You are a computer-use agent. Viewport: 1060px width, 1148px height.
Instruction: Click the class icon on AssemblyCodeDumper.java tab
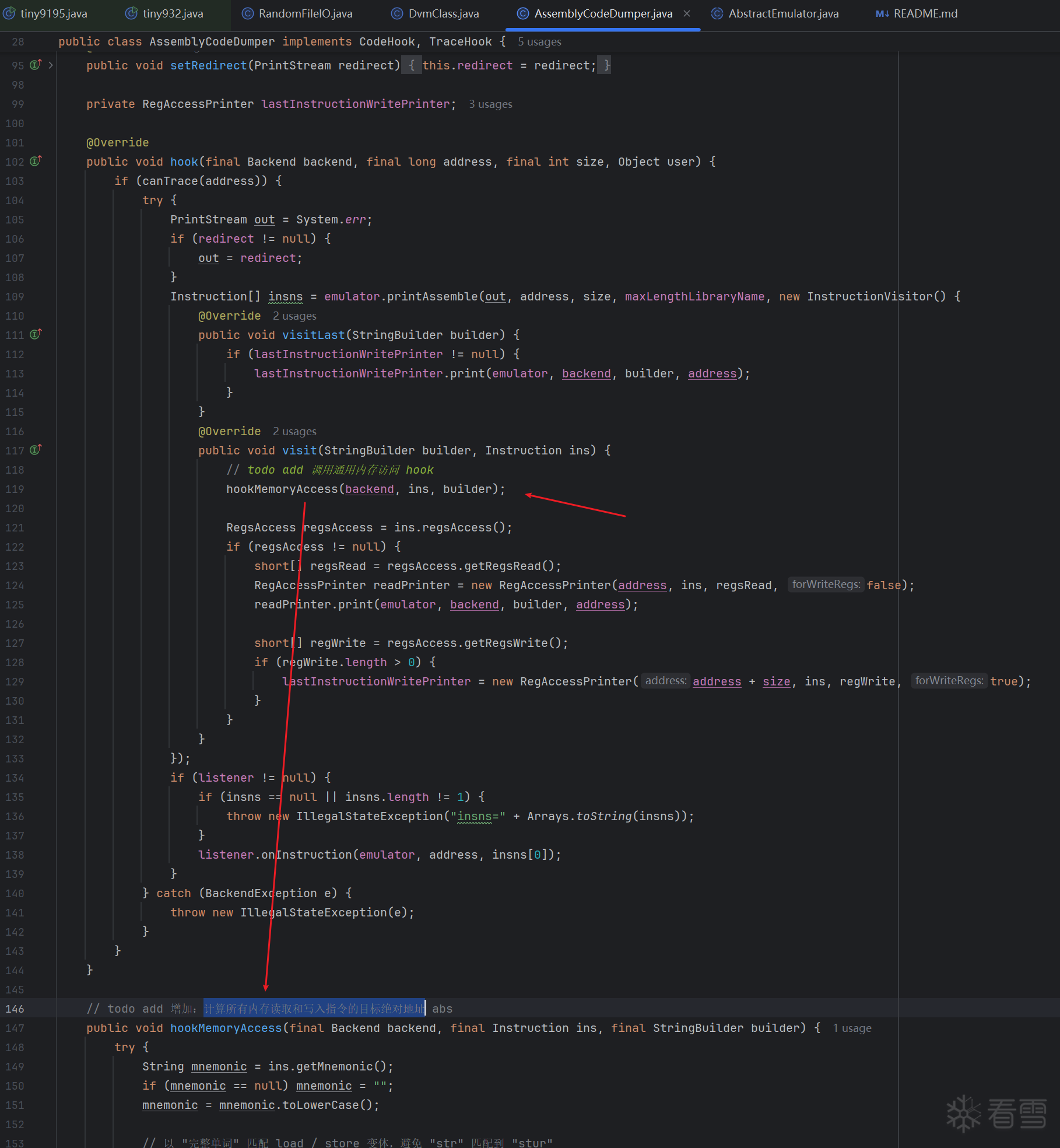click(523, 13)
